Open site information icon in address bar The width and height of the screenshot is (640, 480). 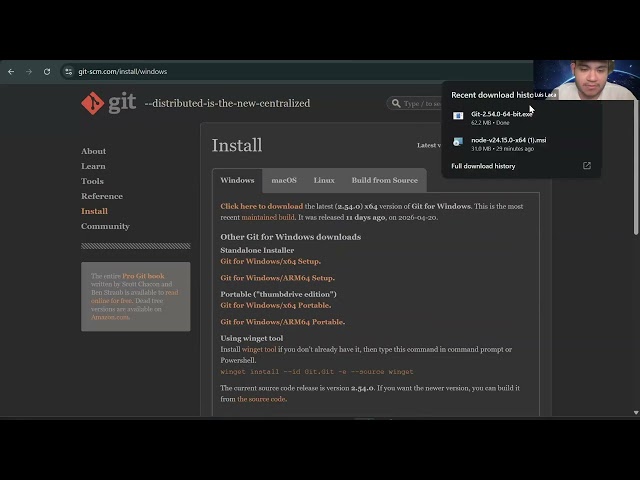pos(68,72)
